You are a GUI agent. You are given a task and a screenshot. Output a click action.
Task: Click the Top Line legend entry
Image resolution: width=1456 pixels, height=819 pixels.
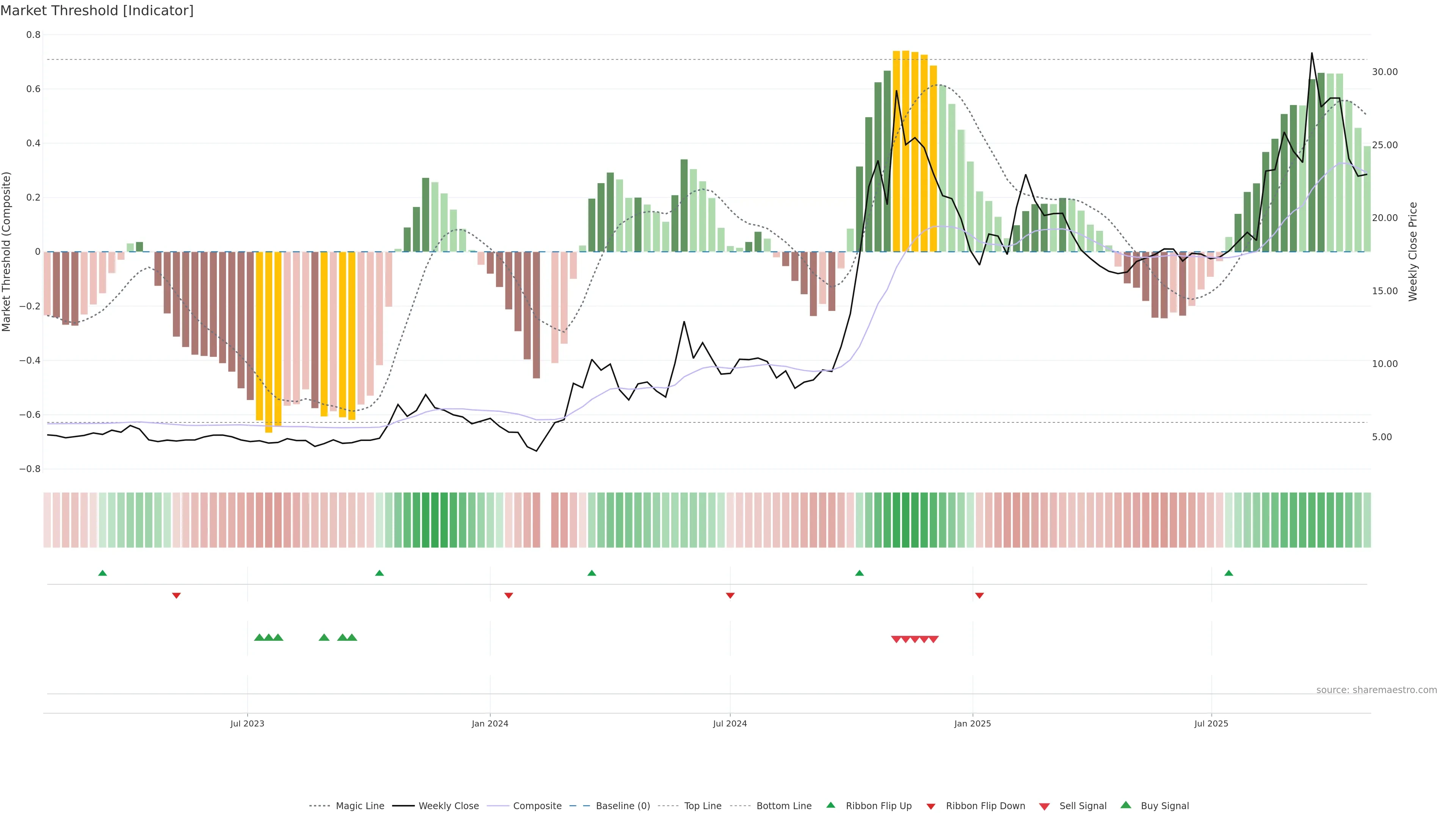[x=703, y=806]
